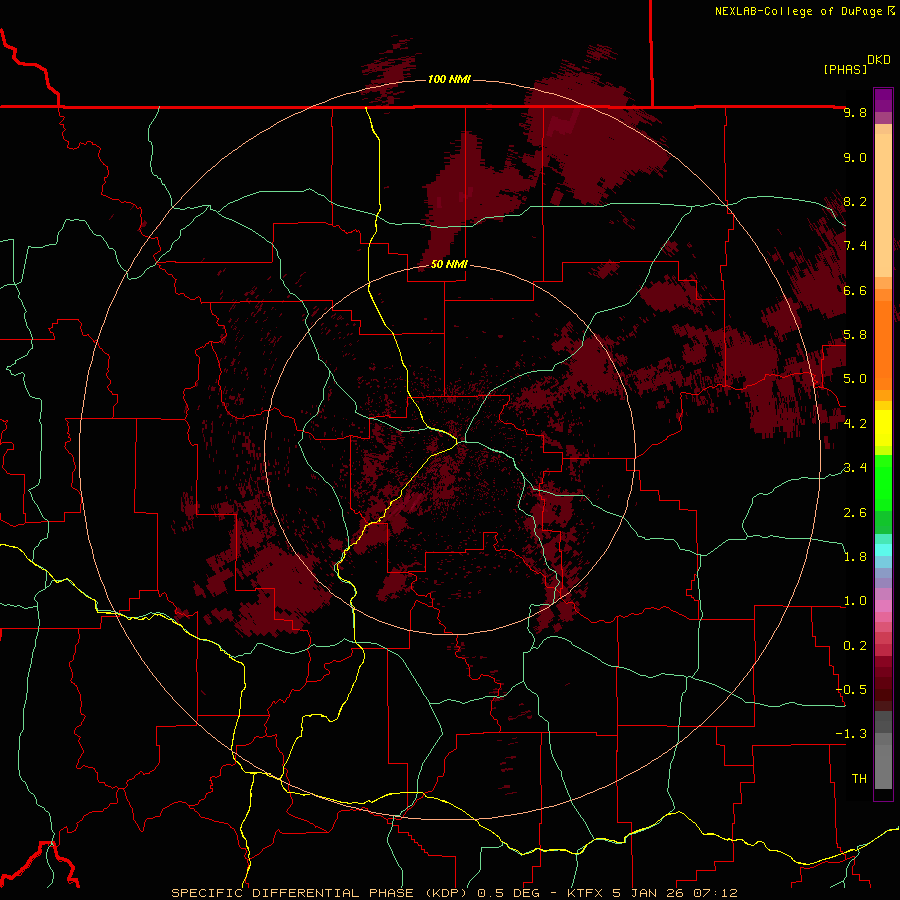Pick the light peach segment of the color bar
900x900 pixels.
click(x=883, y=205)
